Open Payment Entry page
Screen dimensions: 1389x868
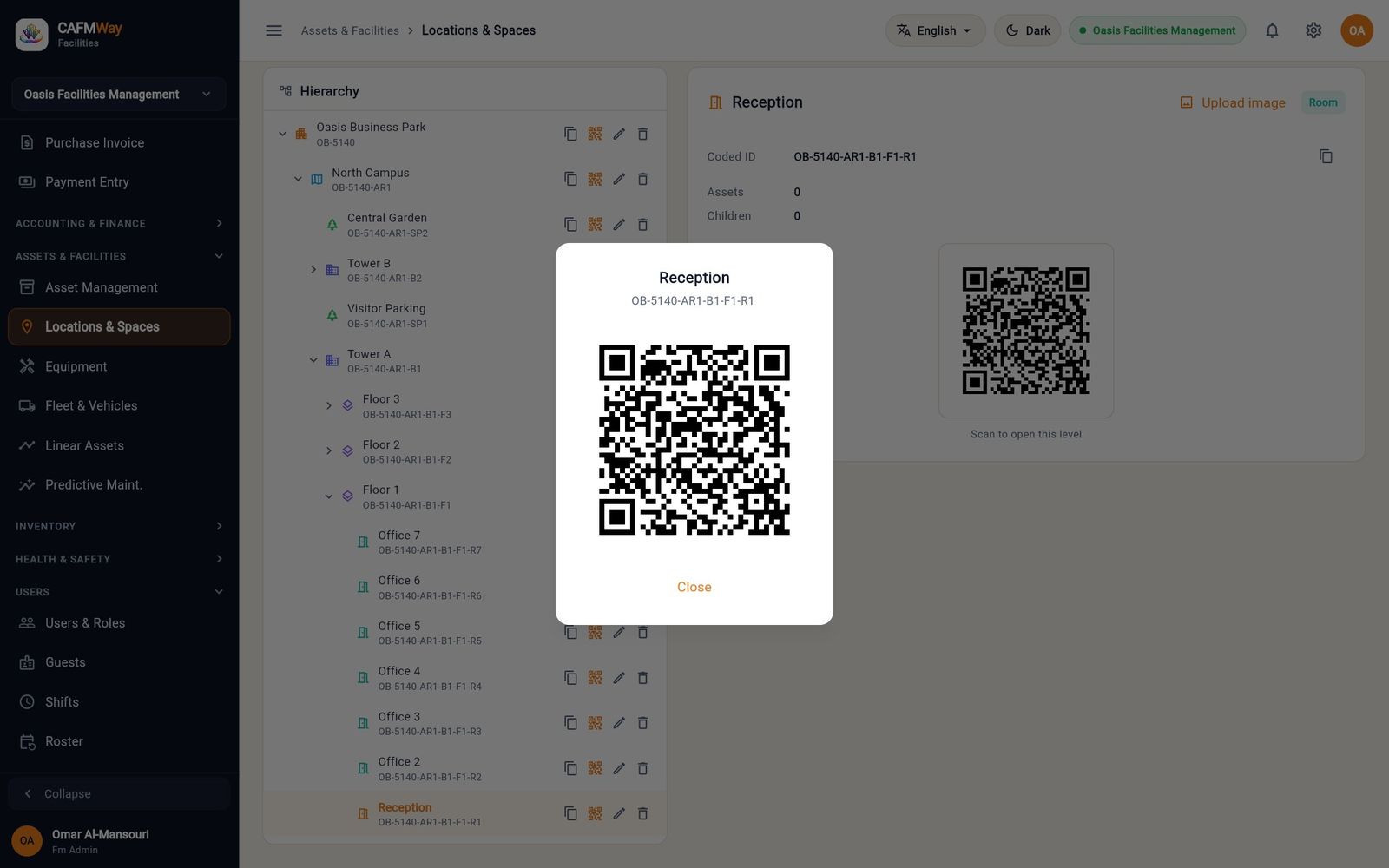coord(119,181)
